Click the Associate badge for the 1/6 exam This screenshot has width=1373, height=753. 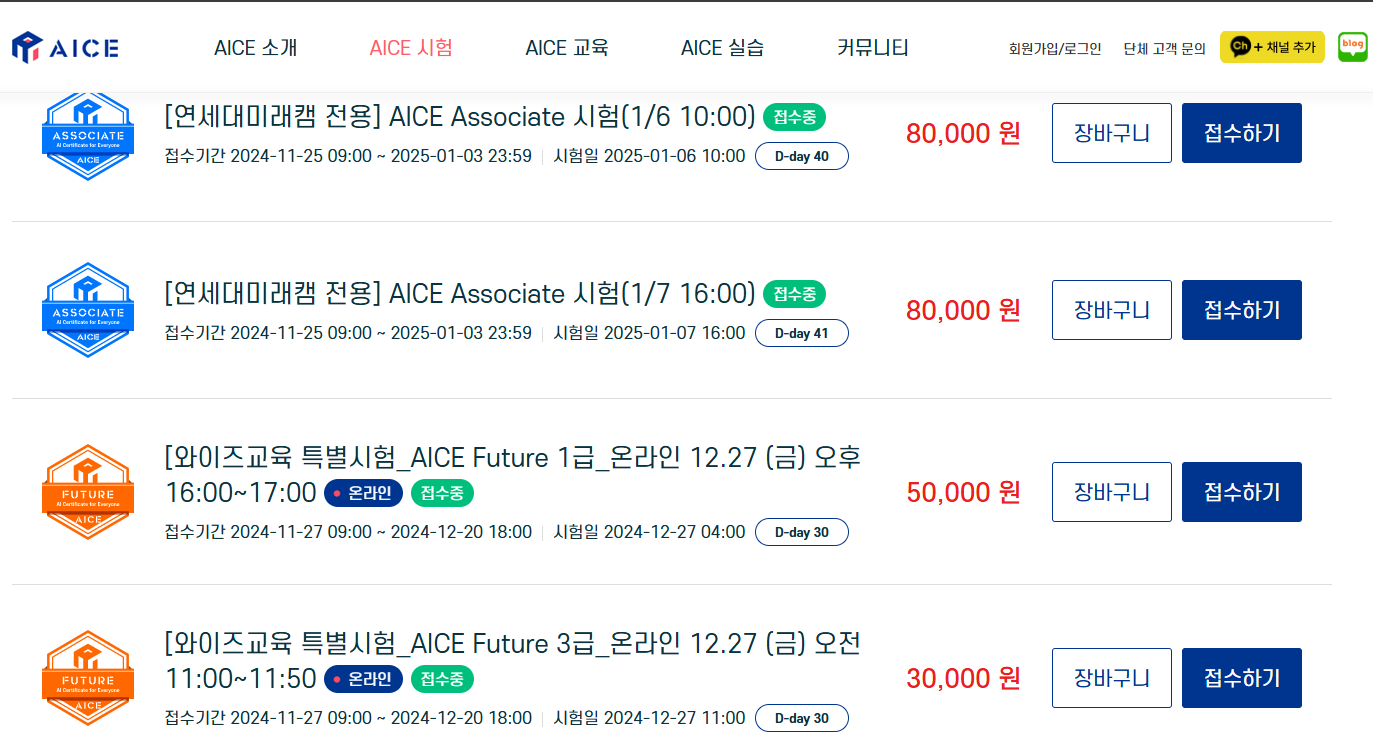tap(87, 135)
